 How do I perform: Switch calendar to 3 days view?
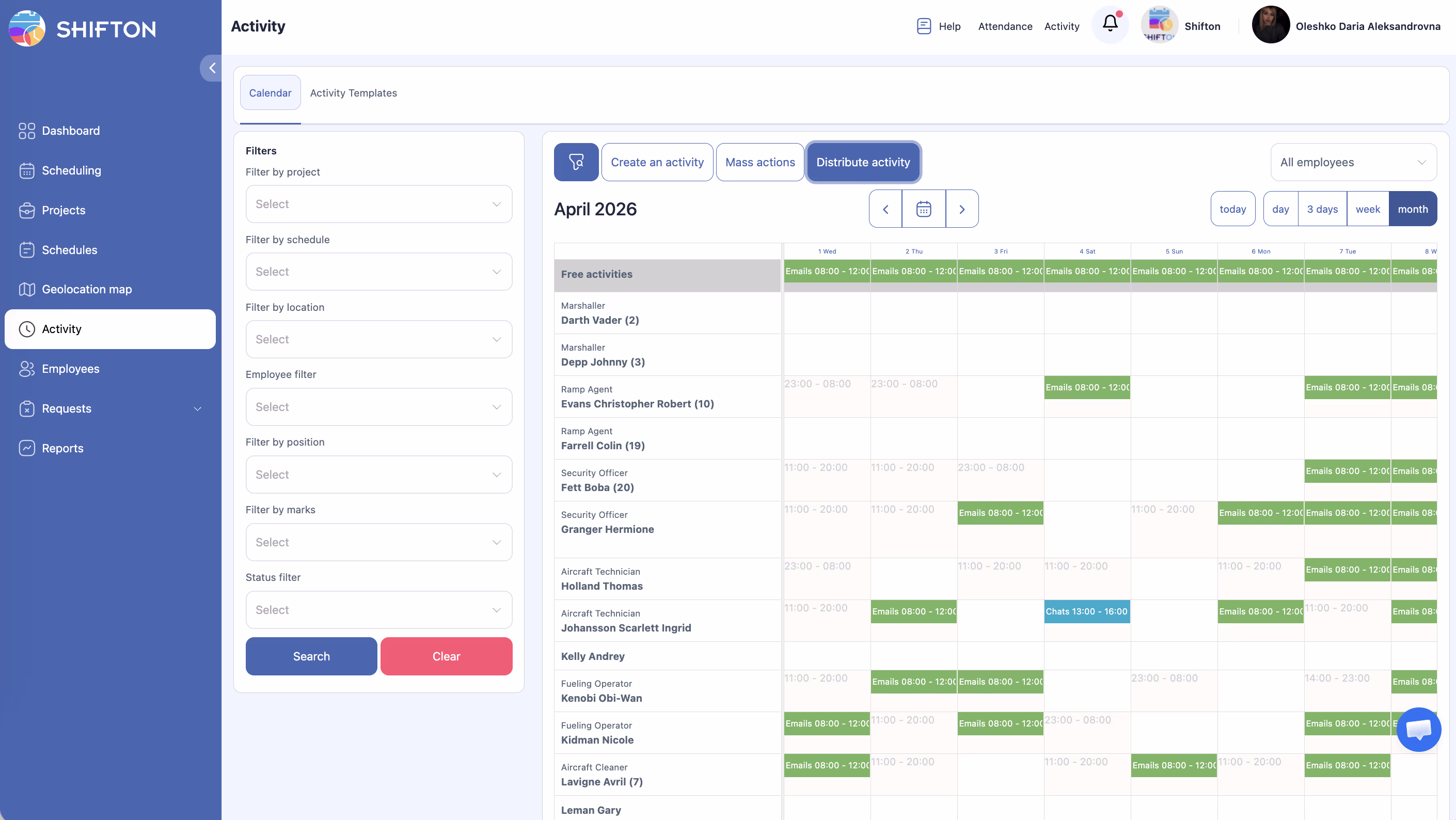(x=1322, y=209)
